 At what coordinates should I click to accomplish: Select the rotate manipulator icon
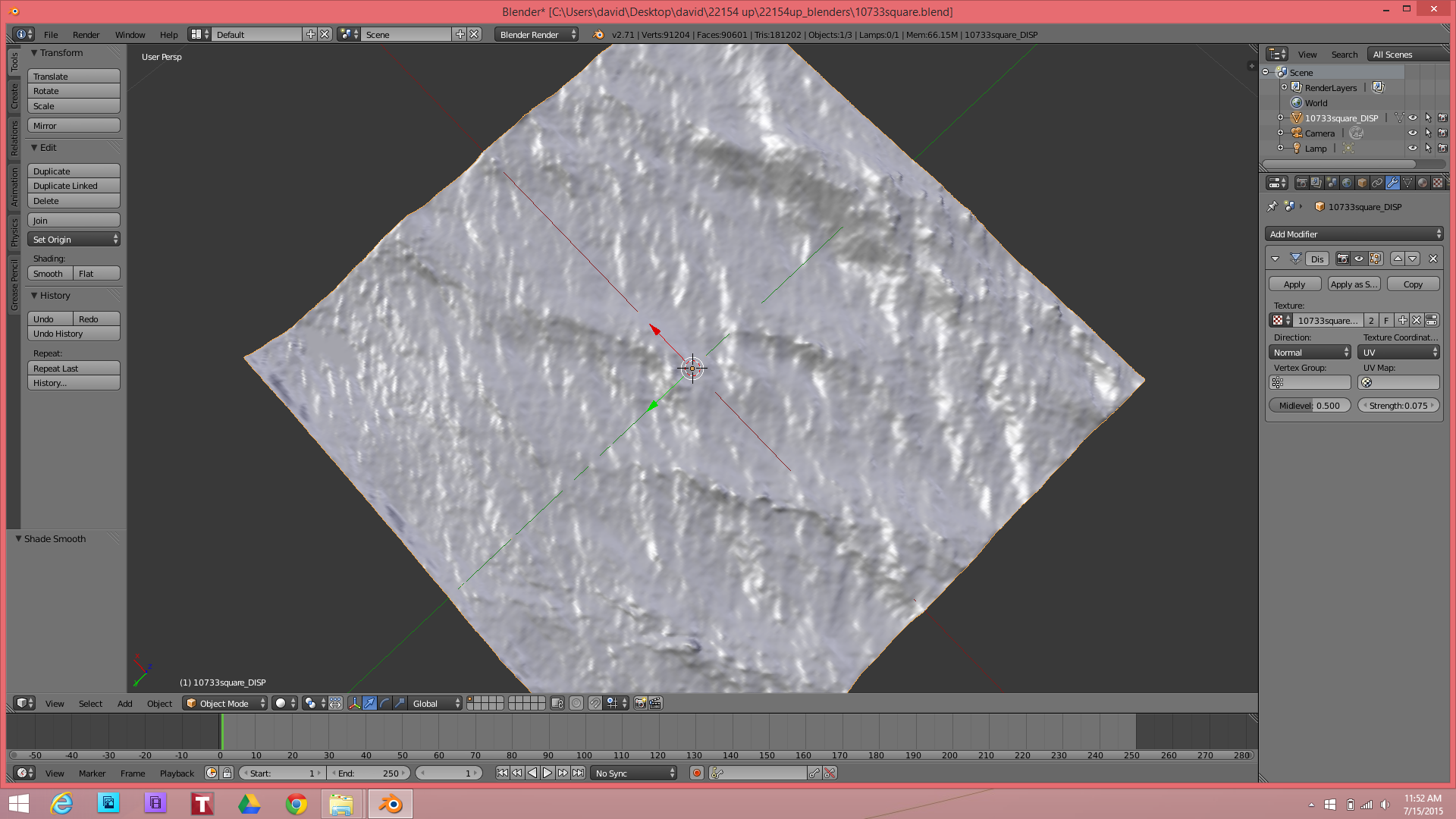tap(384, 703)
